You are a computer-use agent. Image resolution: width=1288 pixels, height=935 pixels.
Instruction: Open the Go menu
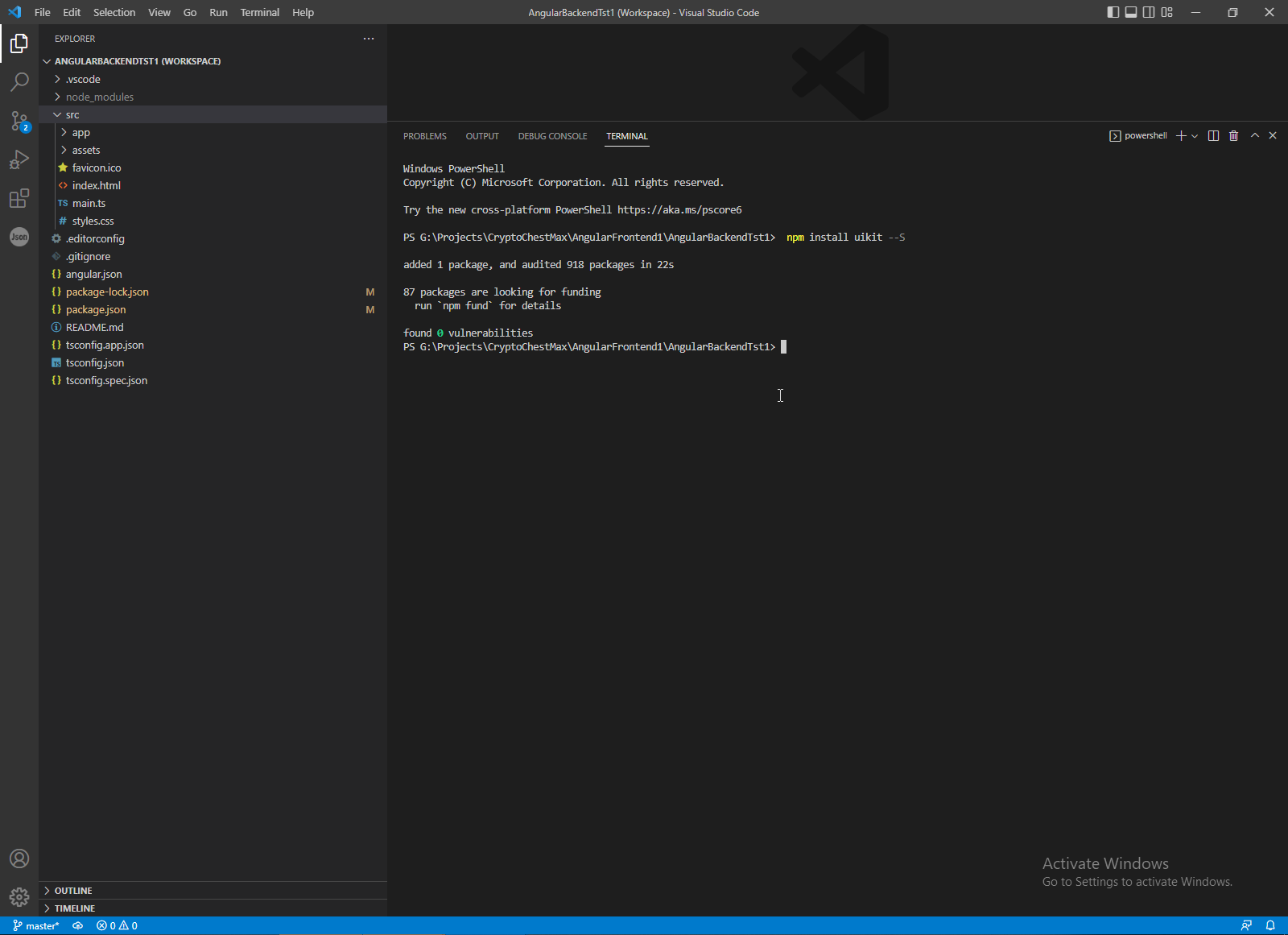pyautogui.click(x=190, y=12)
